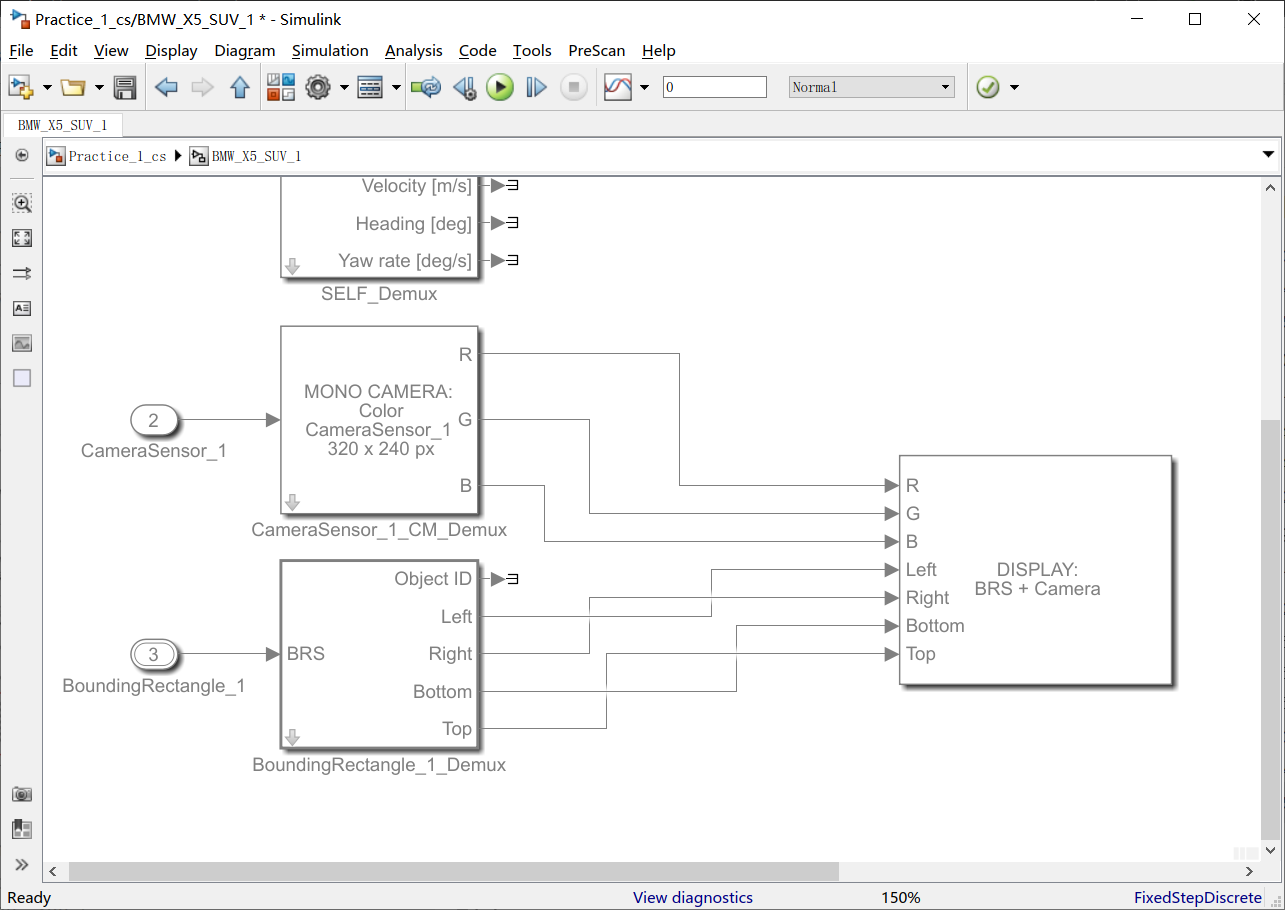Open the Library Browser icon

pyautogui.click(x=281, y=88)
